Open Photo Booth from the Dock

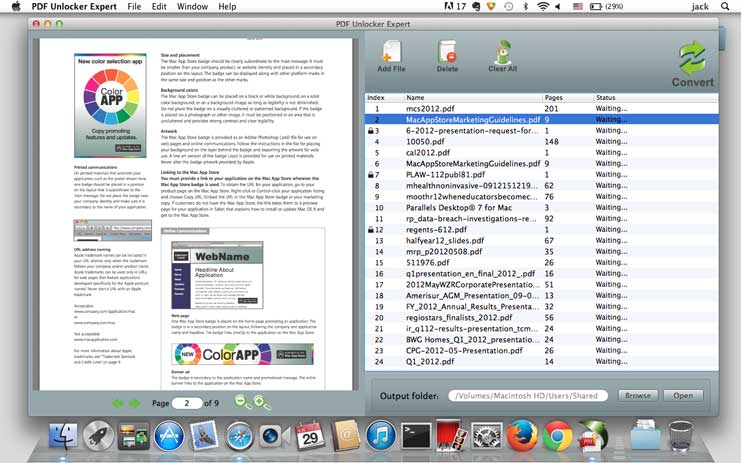click(450, 436)
